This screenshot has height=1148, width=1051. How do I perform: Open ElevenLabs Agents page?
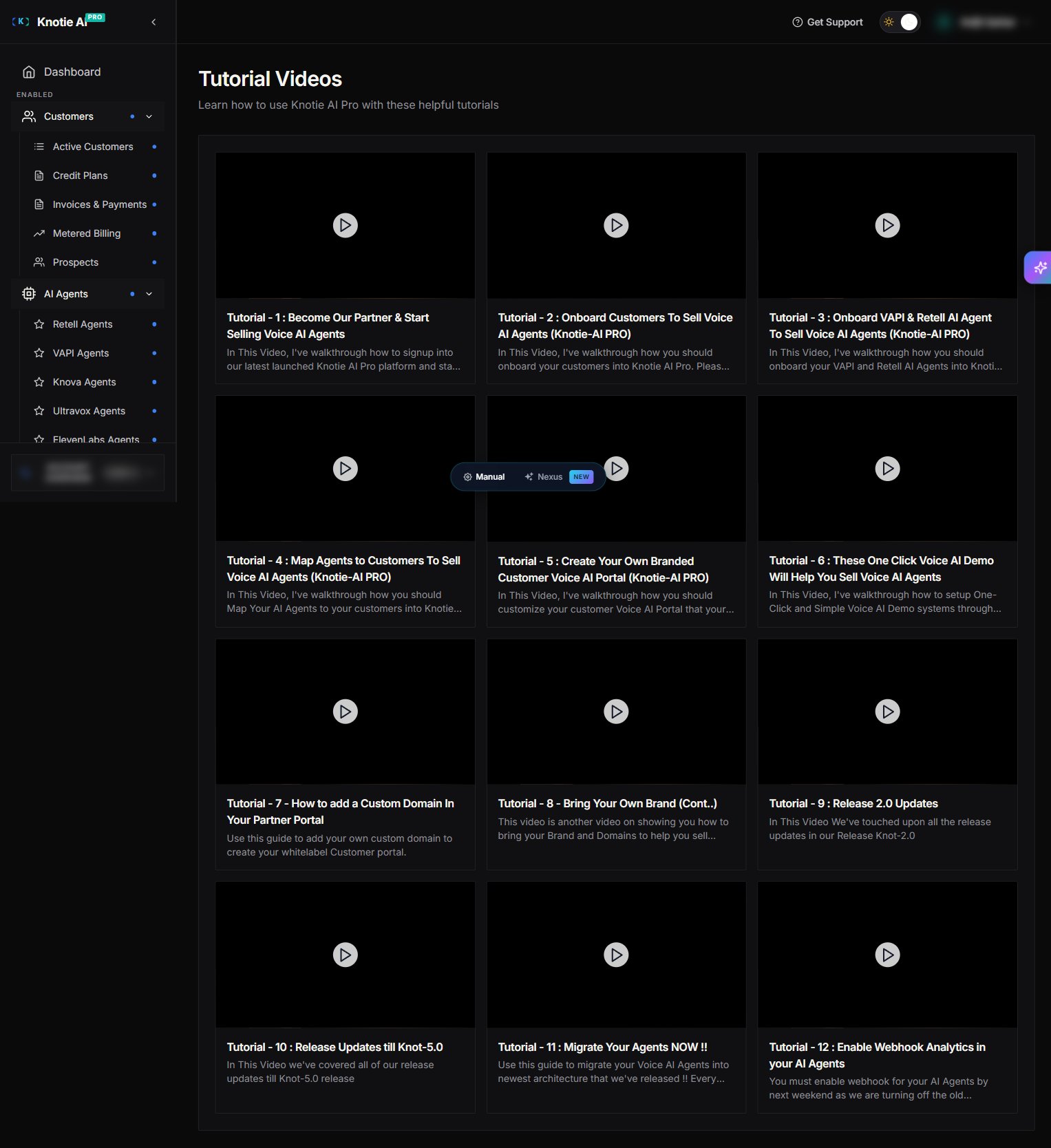[96, 438]
